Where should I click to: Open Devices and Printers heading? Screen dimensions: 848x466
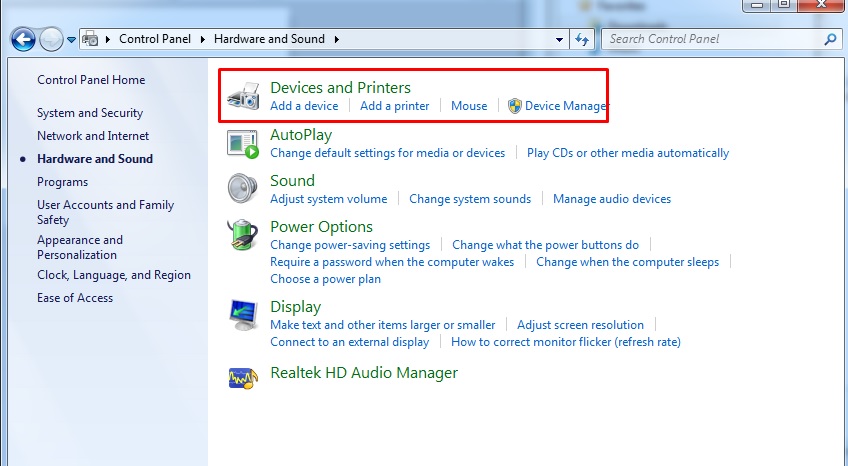point(340,88)
